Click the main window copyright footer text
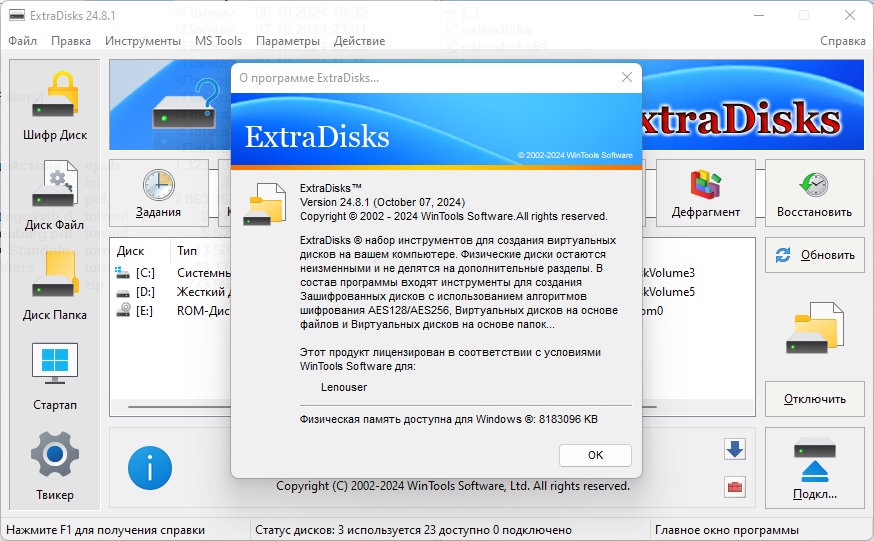This screenshot has height=541, width=874. 453,486
